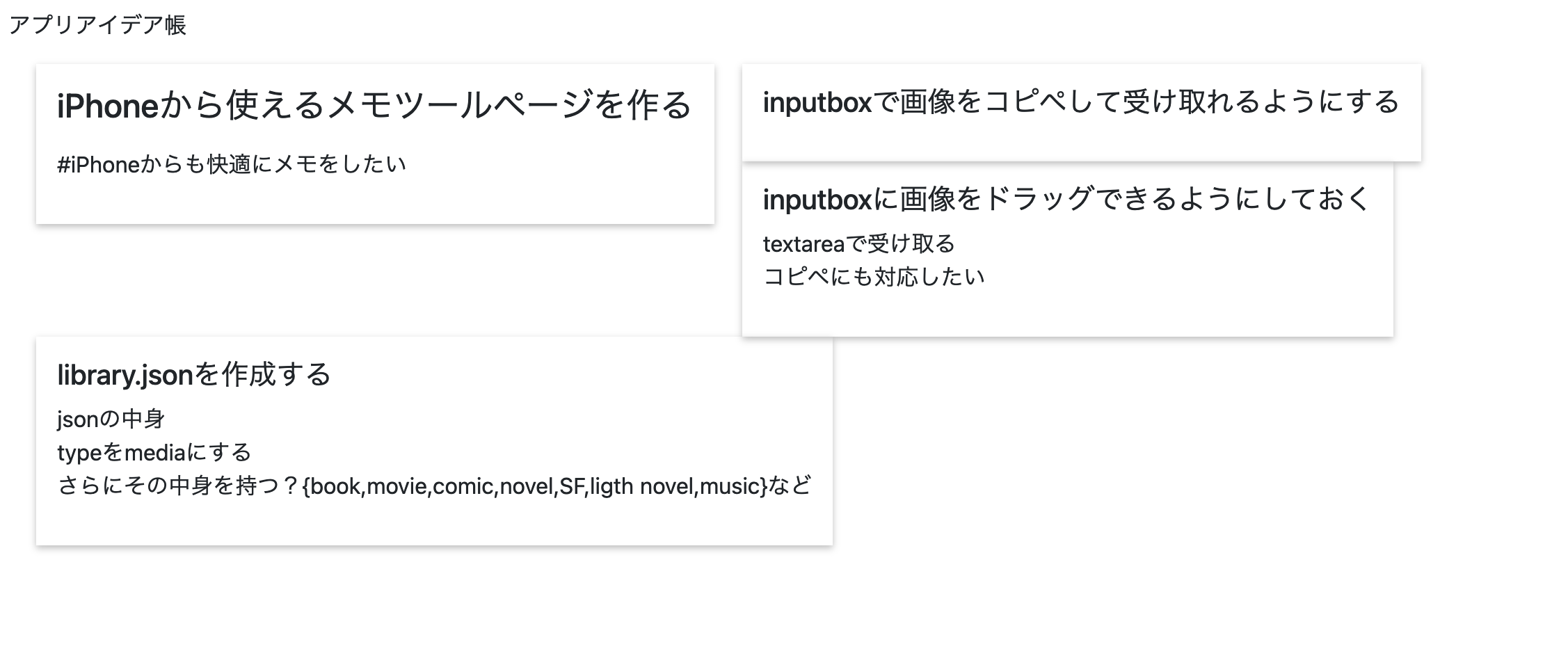This screenshot has width=1568, height=665.
Task: Click the など text after the closing brace
Action: pyautogui.click(x=790, y=486)
